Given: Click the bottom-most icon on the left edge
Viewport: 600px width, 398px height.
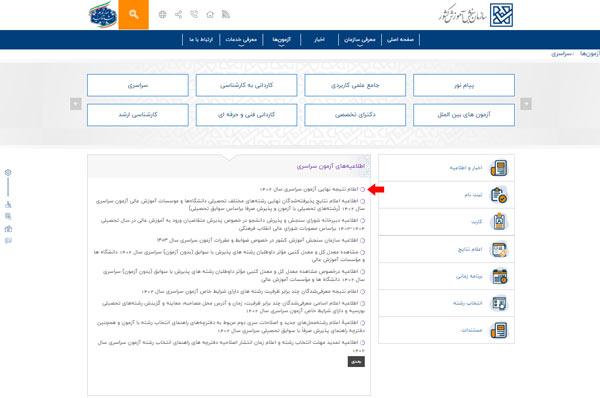Looking at the screenshot, I should click(8, 241).
